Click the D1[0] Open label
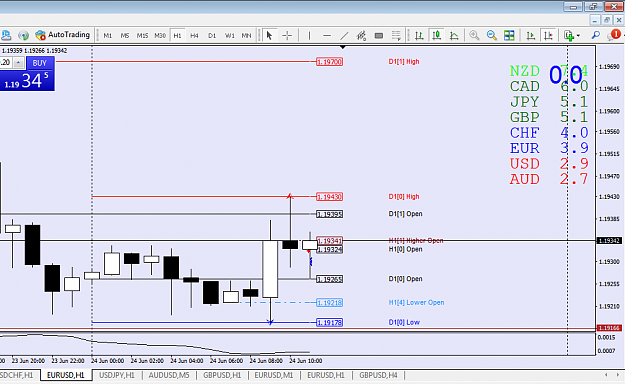This screenshot has width=625, height=384. pyautogui.click(x=405, y=279)
